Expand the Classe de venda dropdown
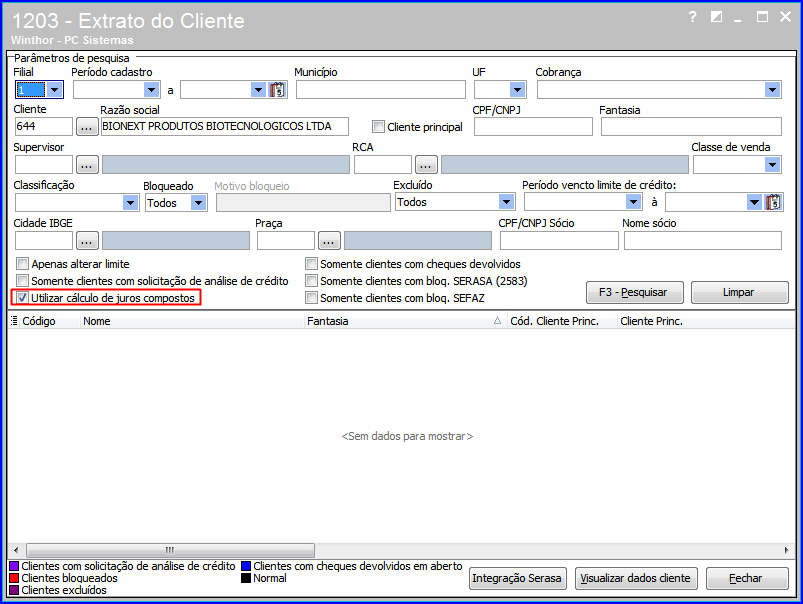803x604 pixels. click(x=772, y=165)
